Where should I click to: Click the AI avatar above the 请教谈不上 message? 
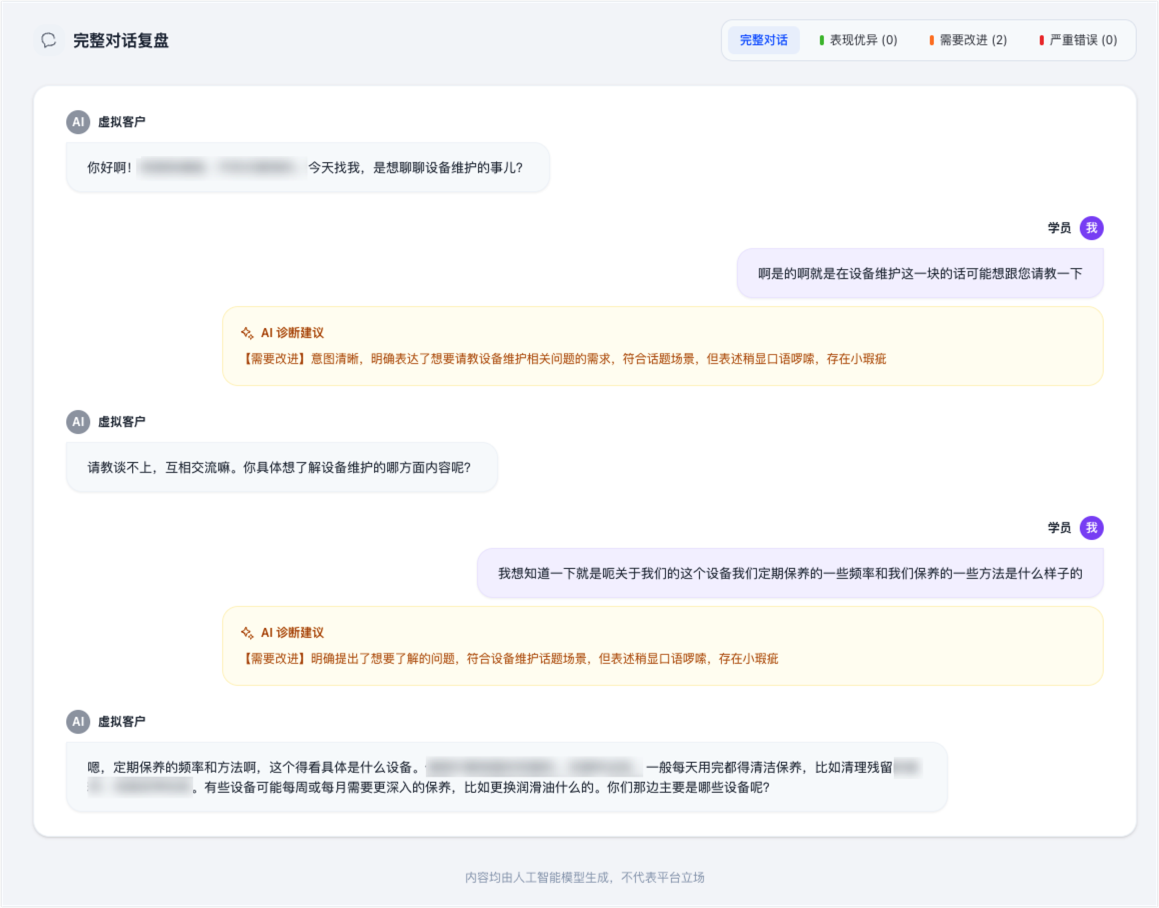coord(78,421)
